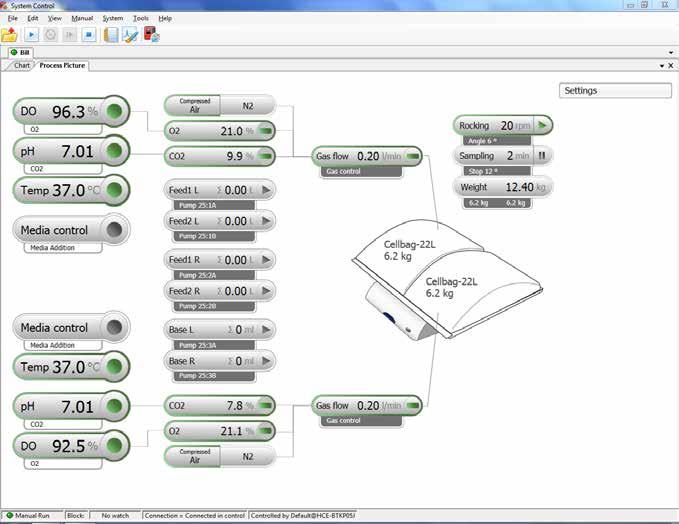Start Base R pump arrow

pyautogui.click(x=266, y=361)
